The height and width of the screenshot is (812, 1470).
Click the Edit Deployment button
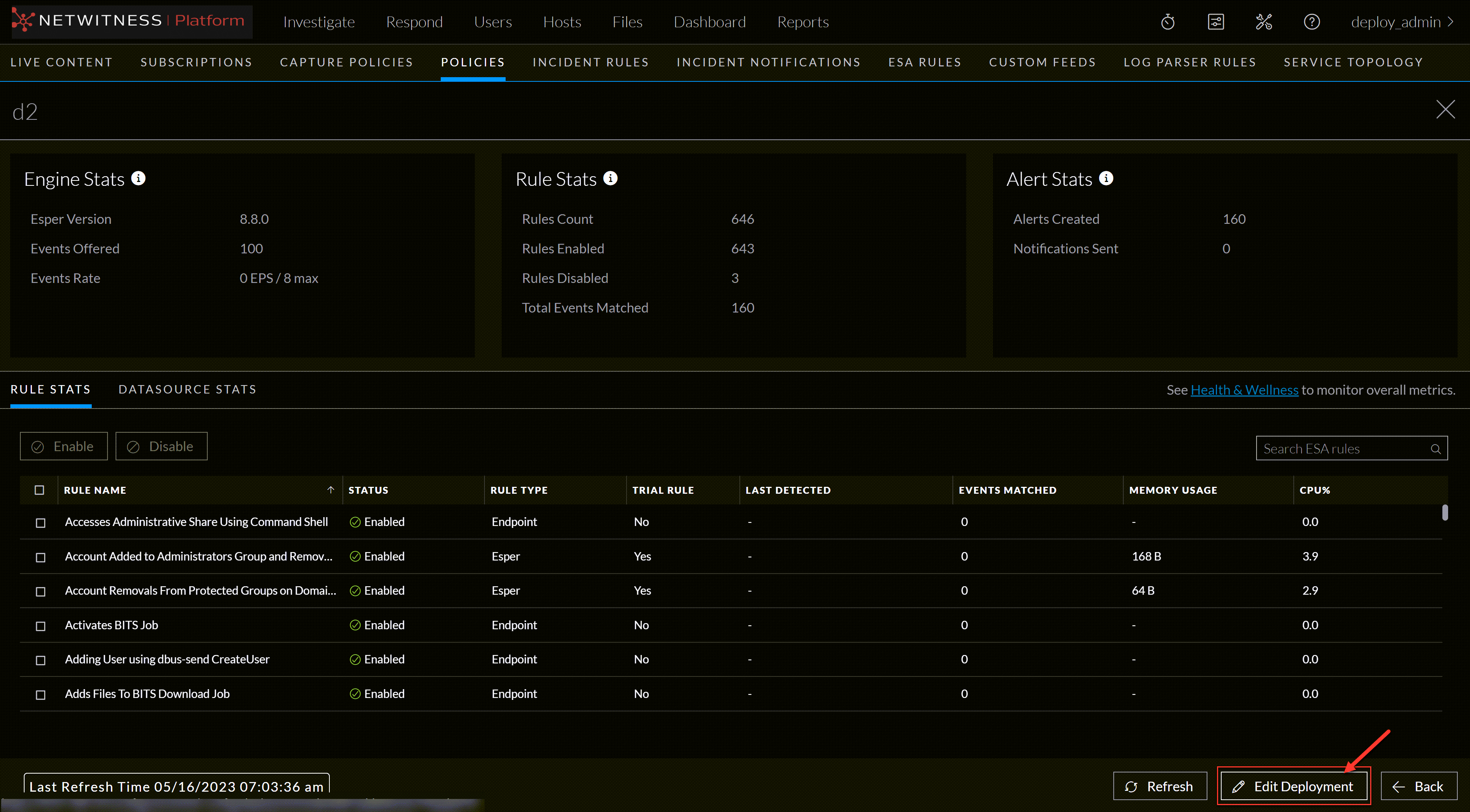point(1294,786)
